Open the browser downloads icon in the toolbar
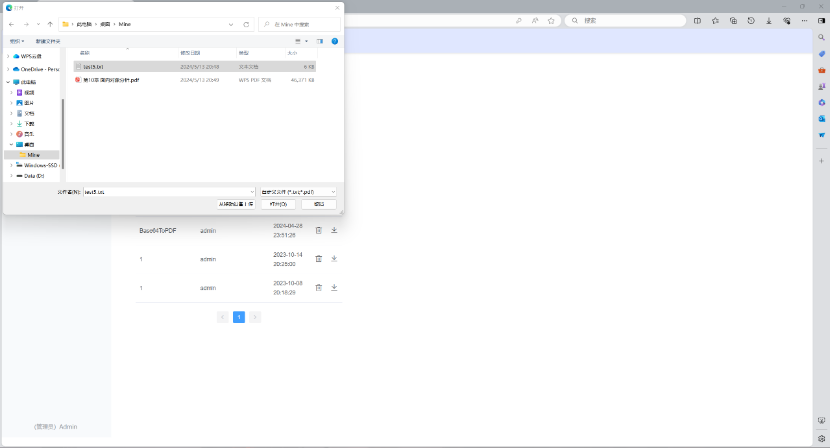The image size is (830, 448). [x=768, y=20]
